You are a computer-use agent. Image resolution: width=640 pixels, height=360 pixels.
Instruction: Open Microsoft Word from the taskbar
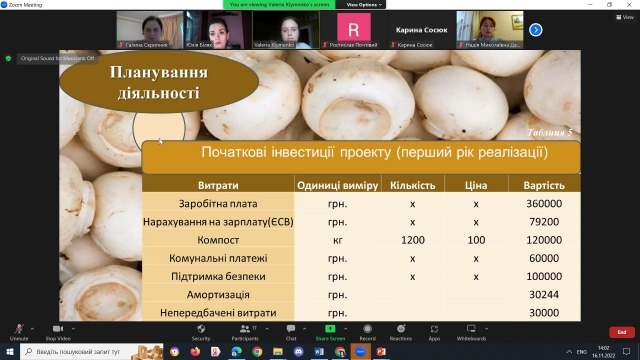[319, 351]
